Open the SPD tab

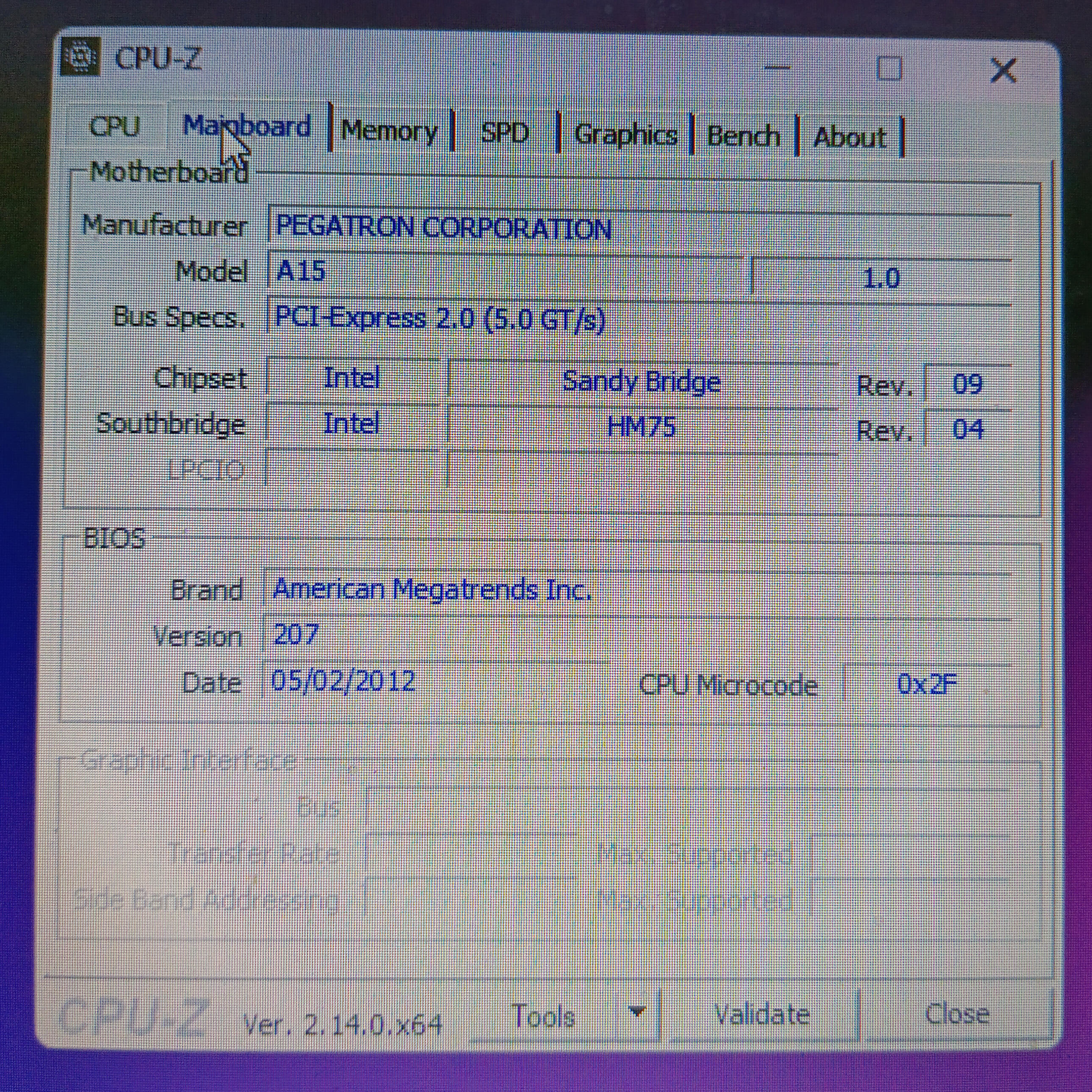(x=505, y=133)
